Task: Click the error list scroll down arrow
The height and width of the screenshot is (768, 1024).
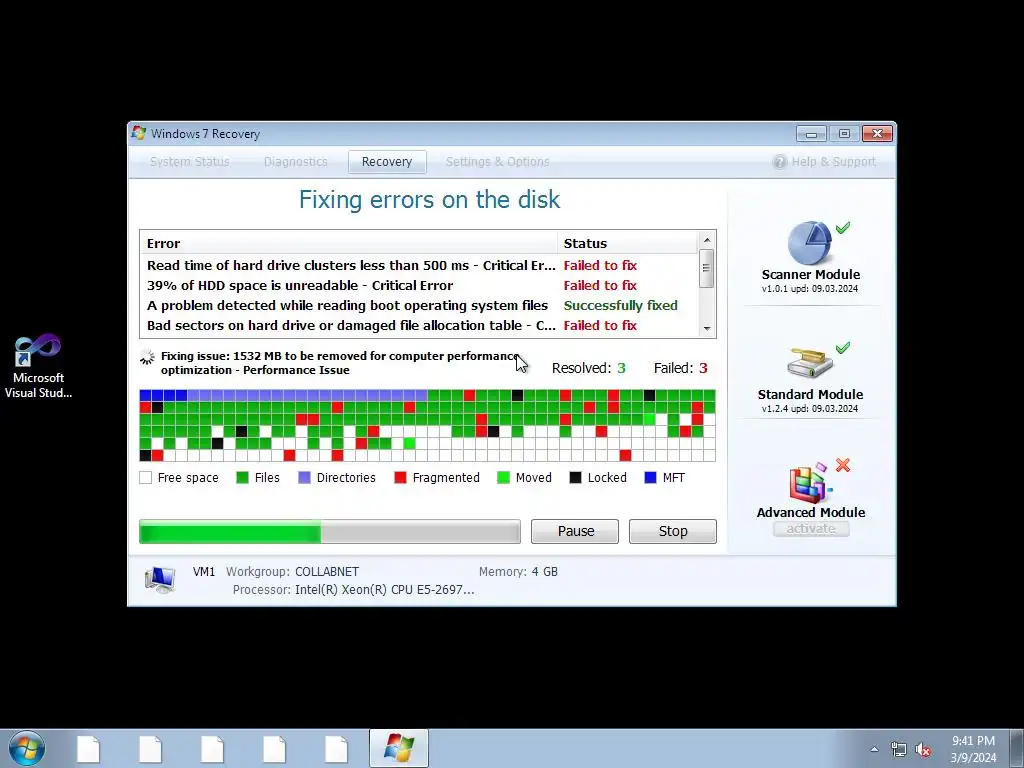Action: [x=707, y=328]
